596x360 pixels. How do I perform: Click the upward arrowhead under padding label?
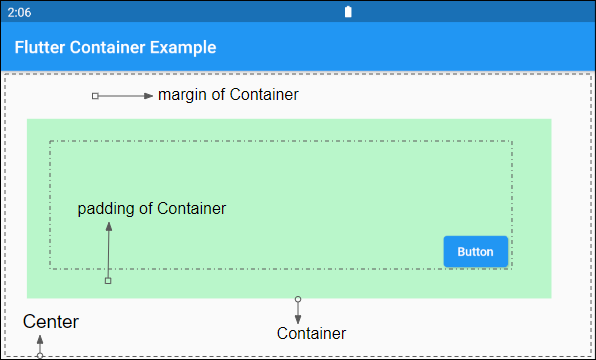click(x=109, y=227)
